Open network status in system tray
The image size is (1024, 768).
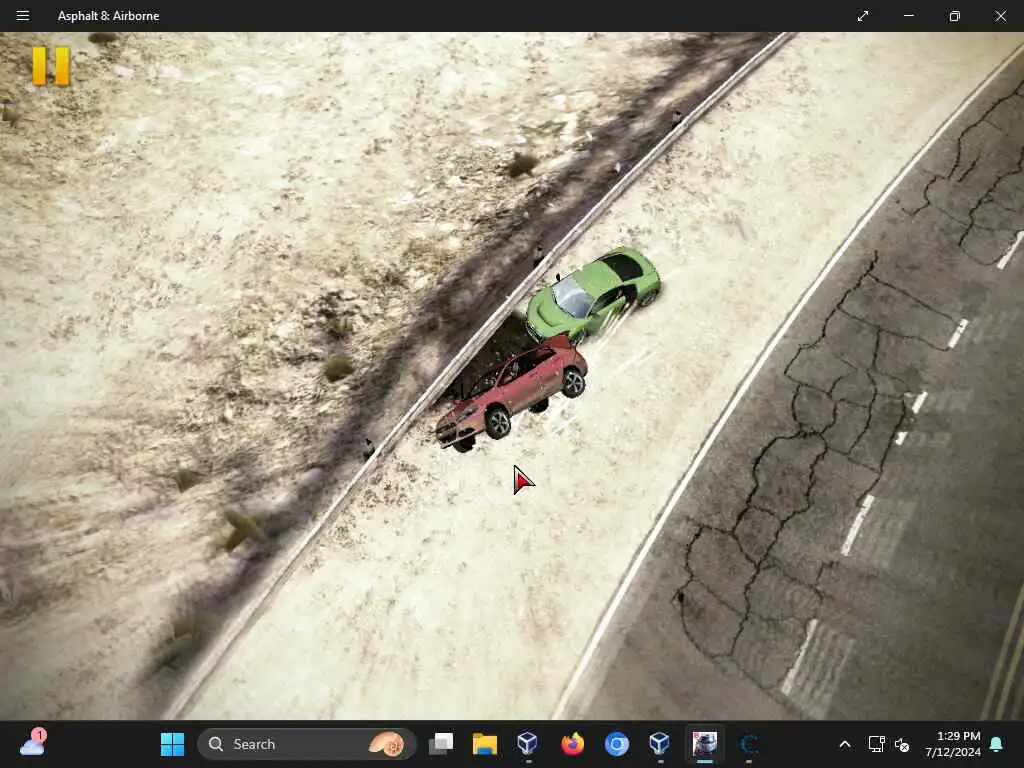click(x=876, y=744)
